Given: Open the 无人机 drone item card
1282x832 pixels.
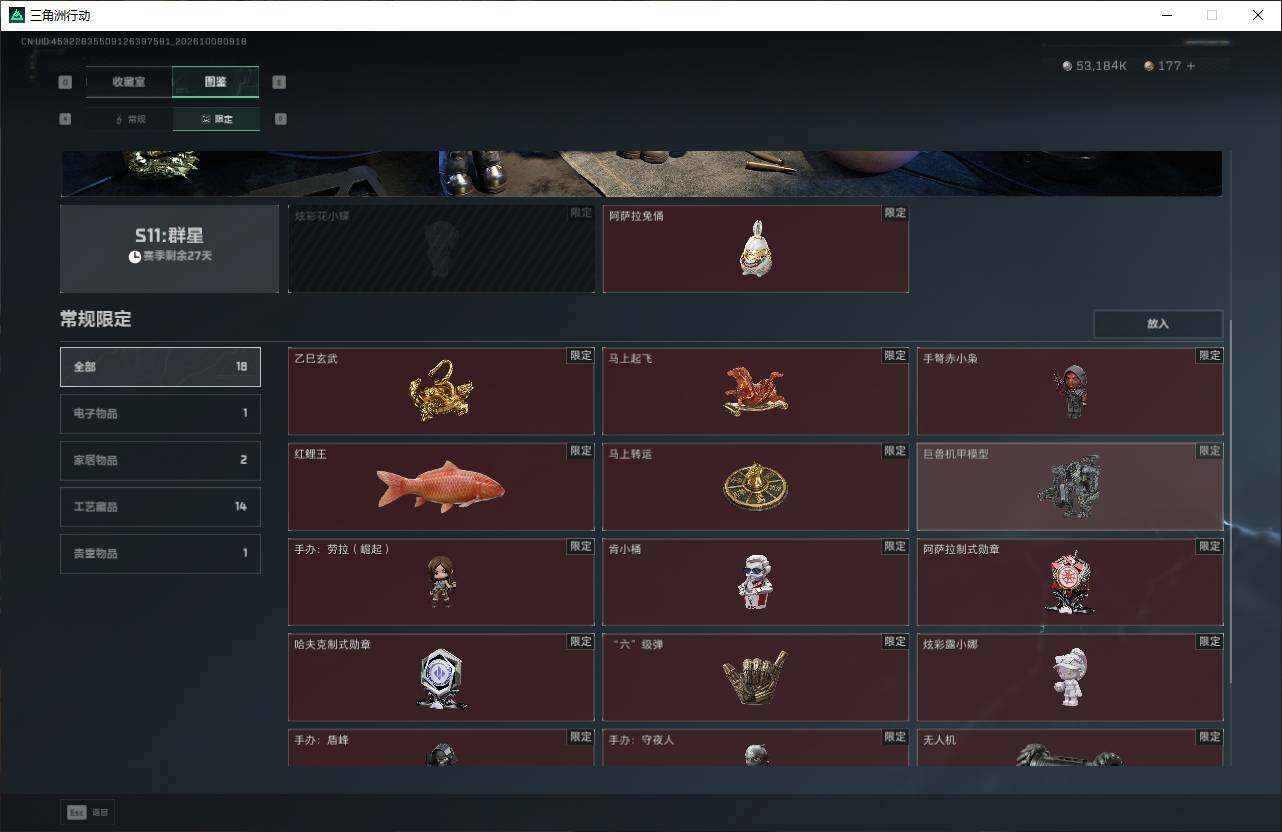Looking at the screenshot, I should (x=1070, y=747).
